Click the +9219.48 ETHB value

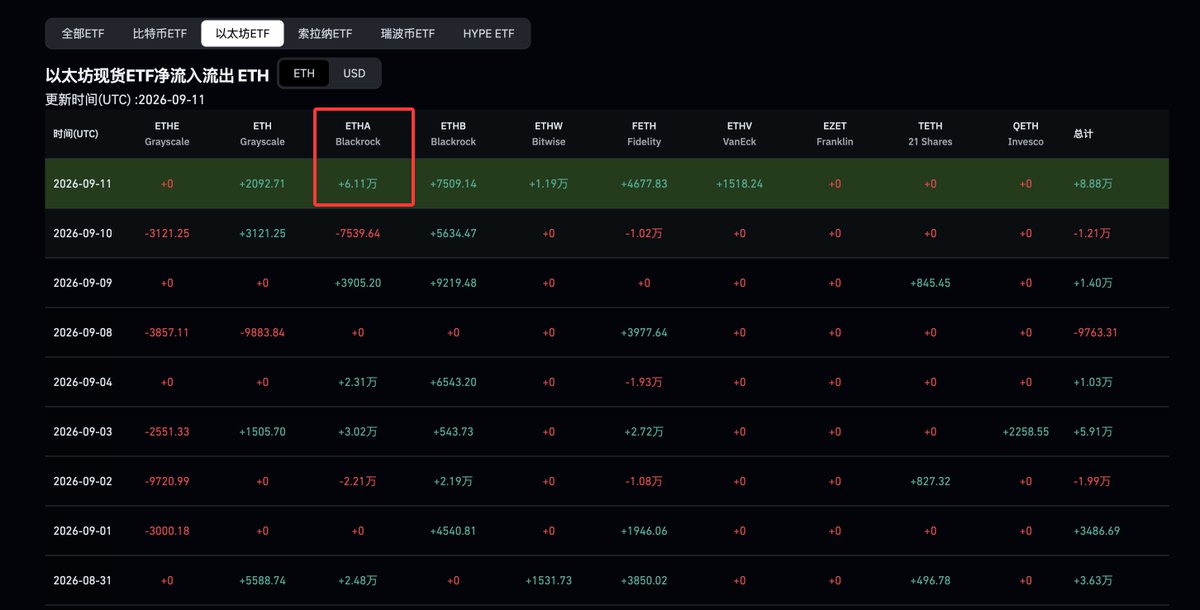pyautogui.click(x=453, y=283)
